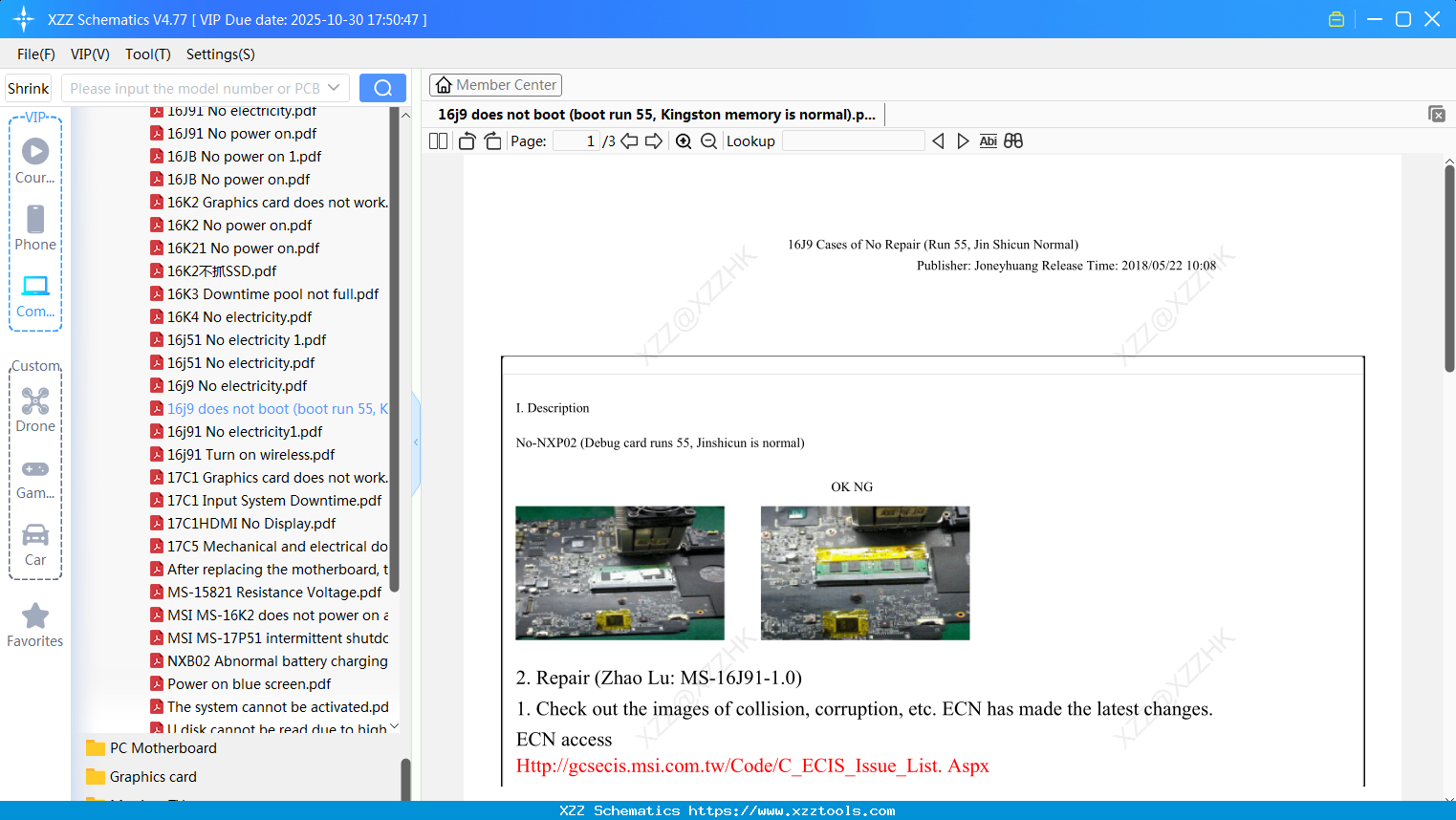Click the XZZ app logo
The width and height of the screenshot is (1456, 820).
[24, 19]
